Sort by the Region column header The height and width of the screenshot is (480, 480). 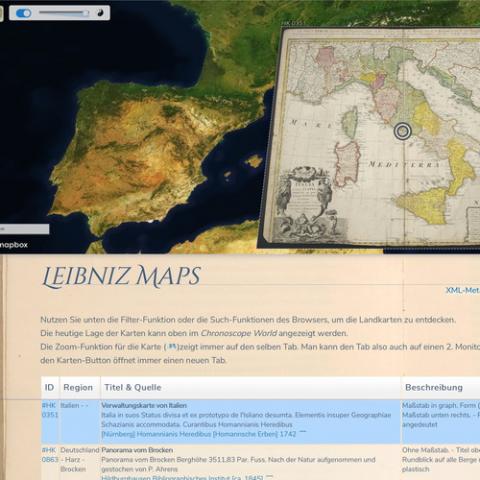tap(78, 387)
